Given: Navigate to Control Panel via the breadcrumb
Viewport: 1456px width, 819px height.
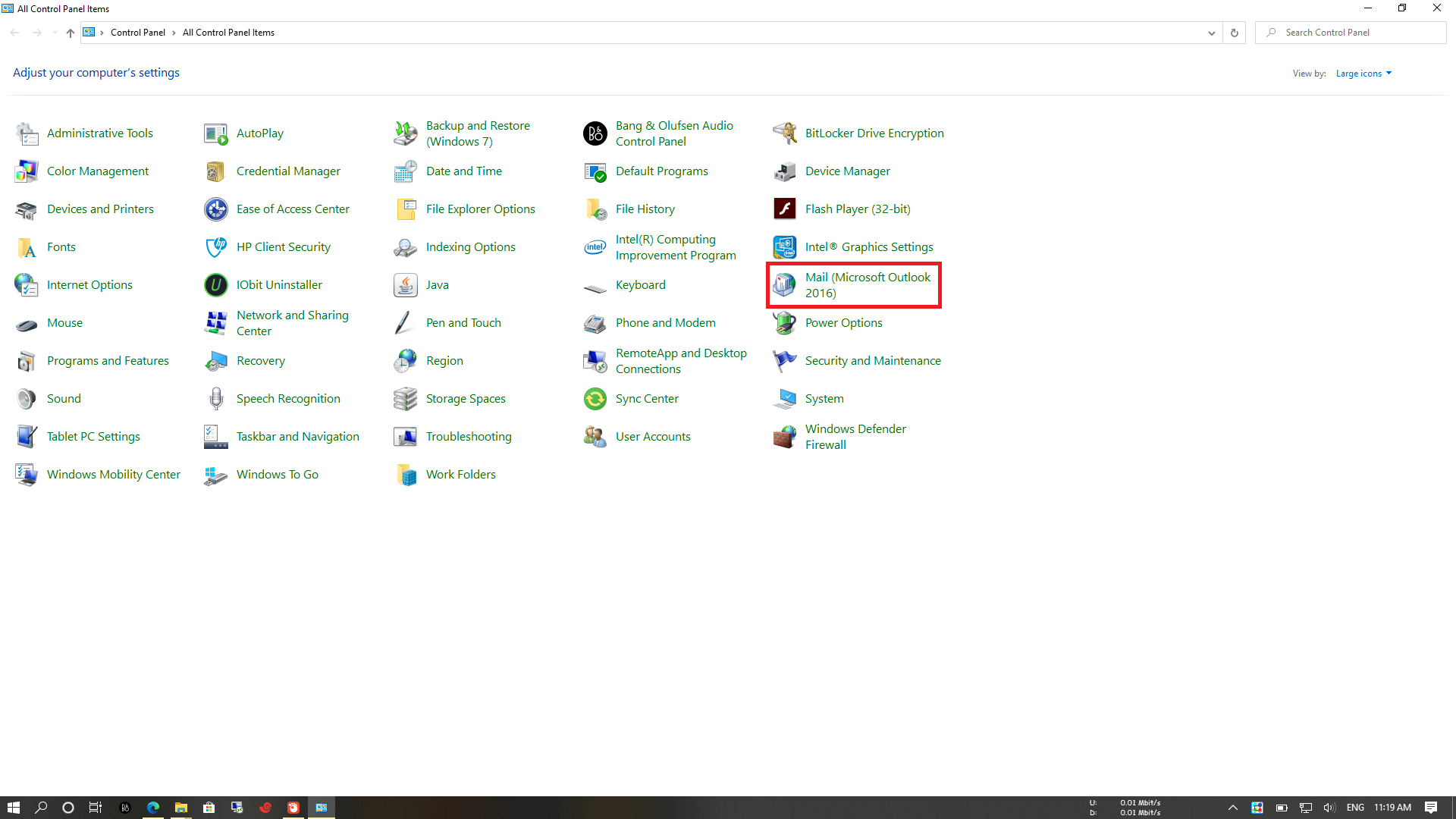Looking at the screenshot, I should (x=138, y=33).
